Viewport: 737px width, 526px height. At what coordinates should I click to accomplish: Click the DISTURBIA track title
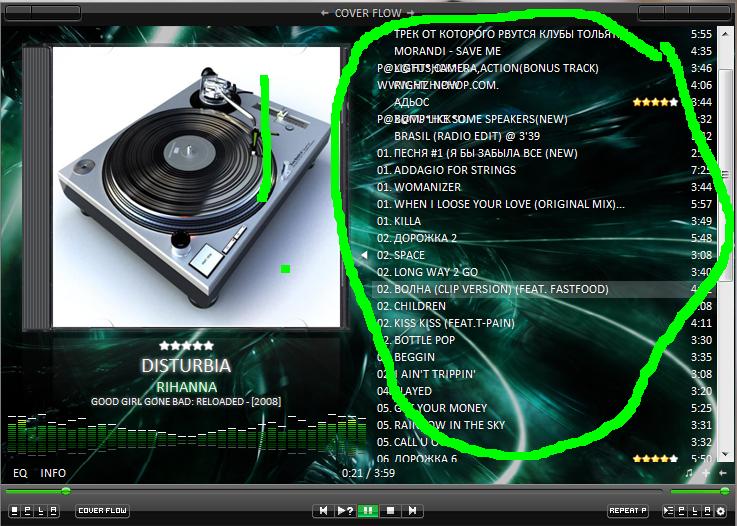tap(186, 366)
